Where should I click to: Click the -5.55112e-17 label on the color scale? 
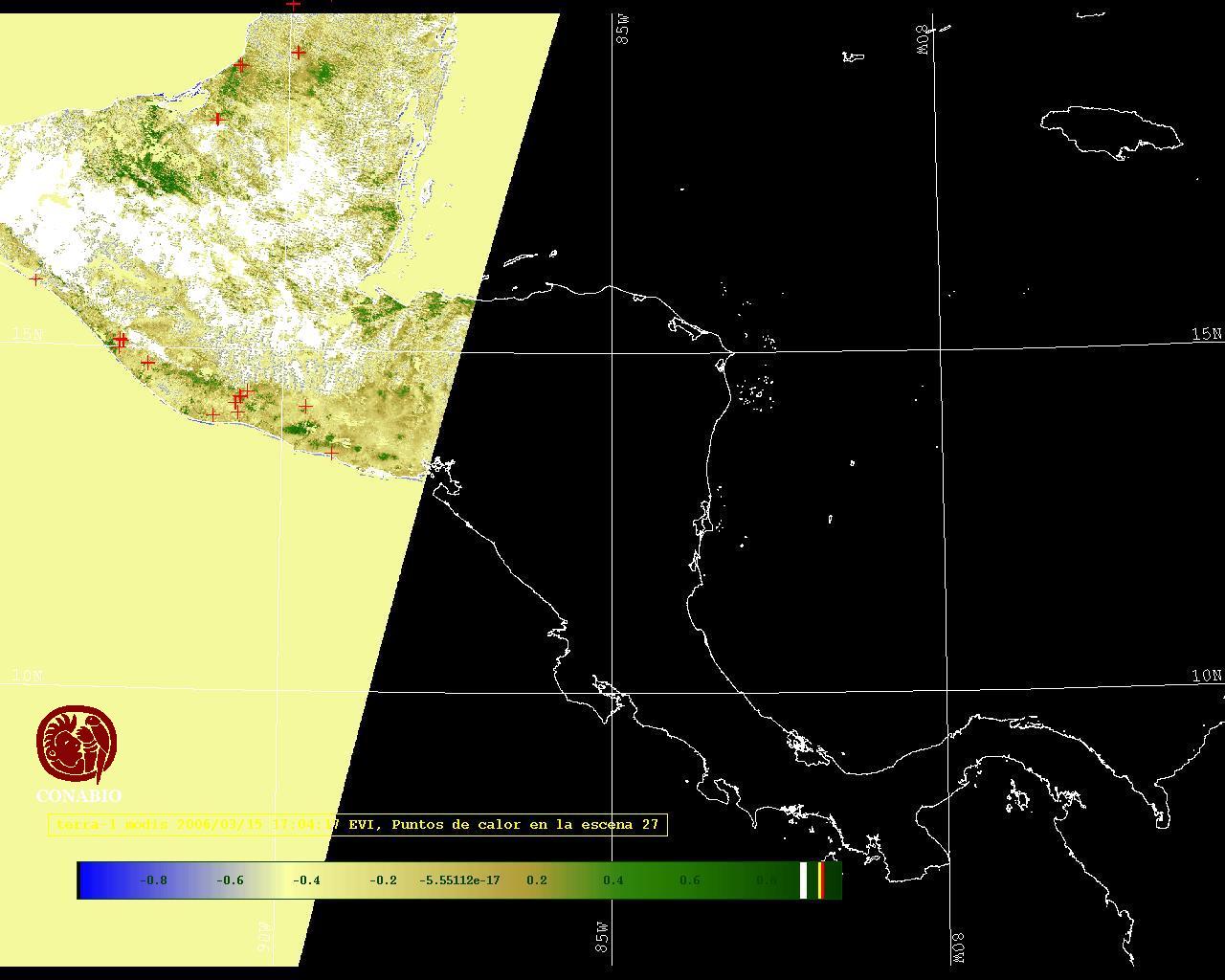click(459, 880)
